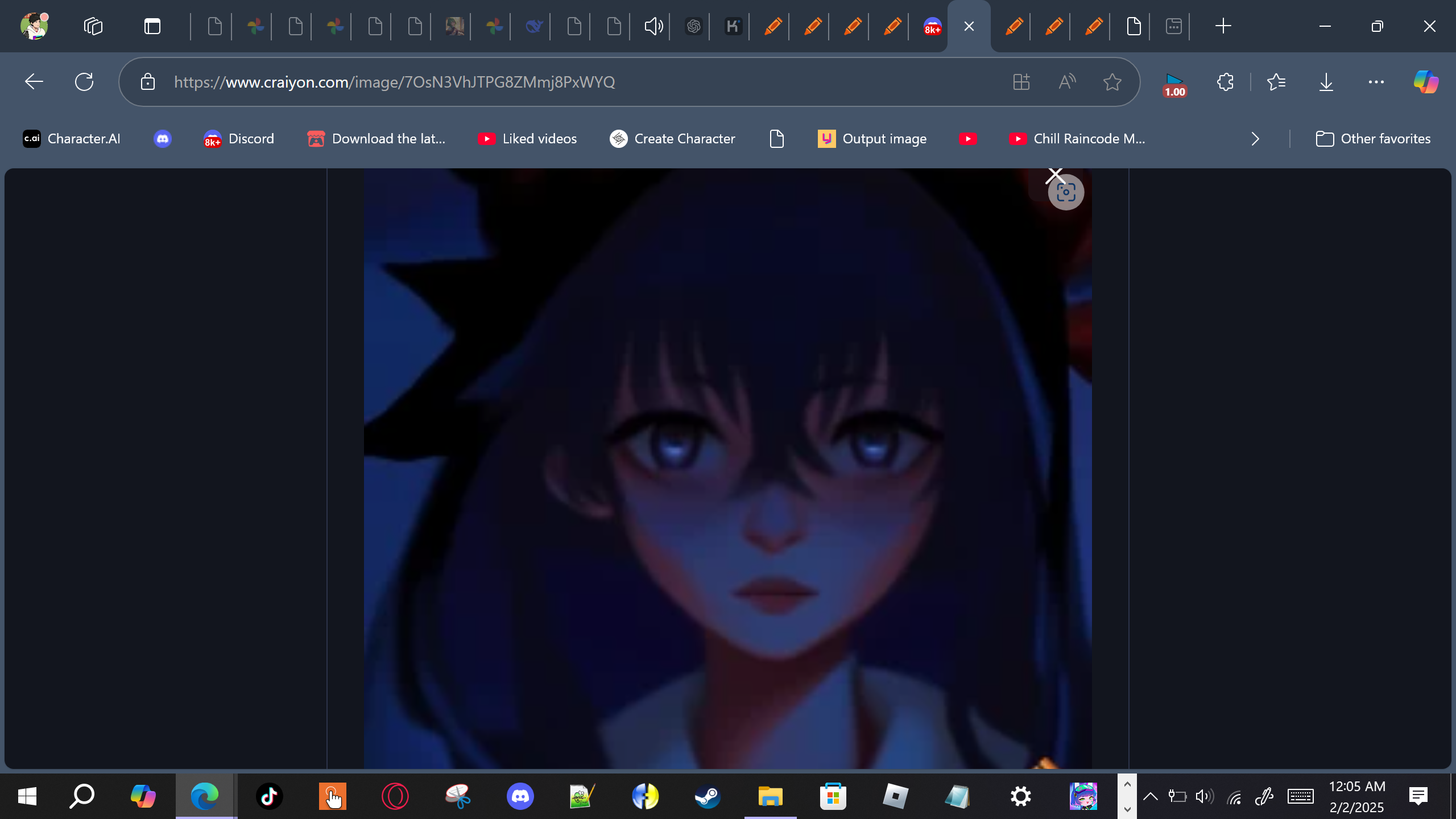
Task: Toggle the vertical tabs actions button
Action: coord(152,26)
